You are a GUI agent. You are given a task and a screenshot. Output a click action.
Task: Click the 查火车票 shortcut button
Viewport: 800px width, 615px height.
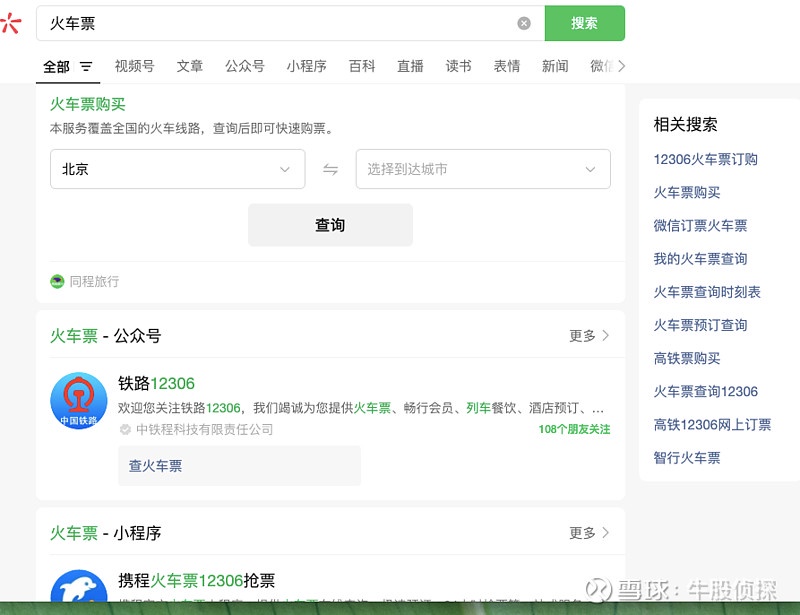coord(238,466)
